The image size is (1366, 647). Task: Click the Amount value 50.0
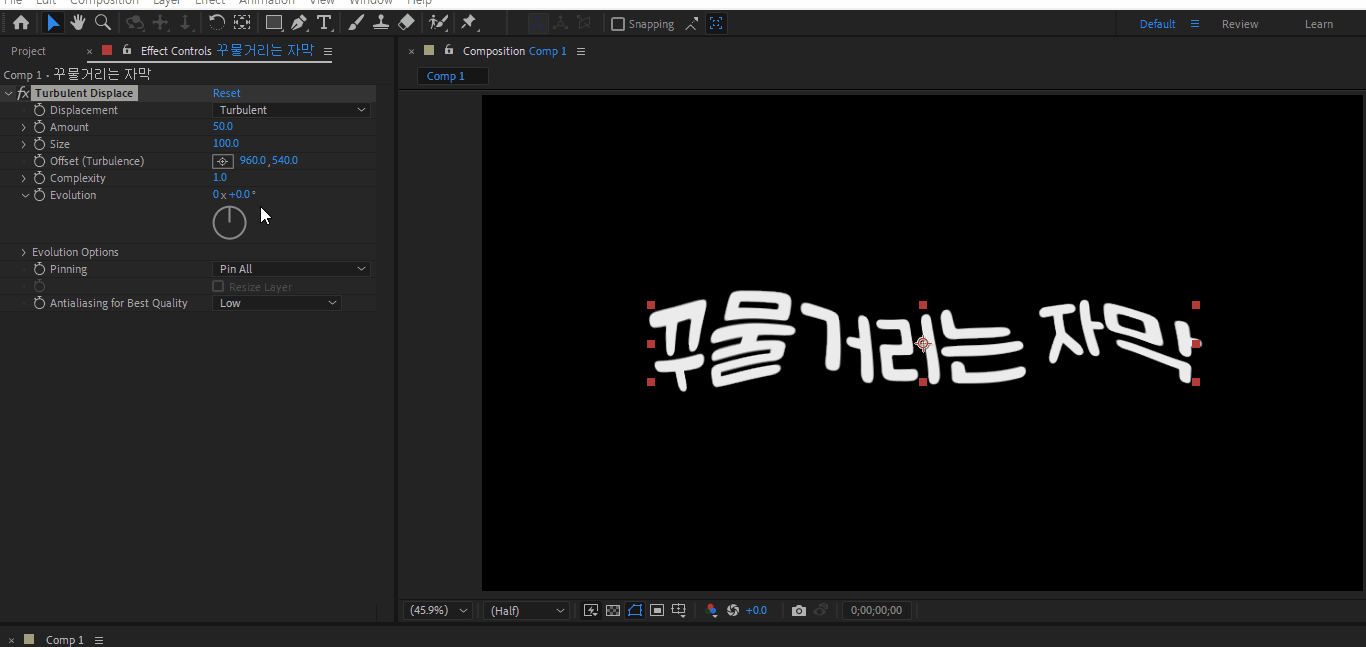(223, 127)
